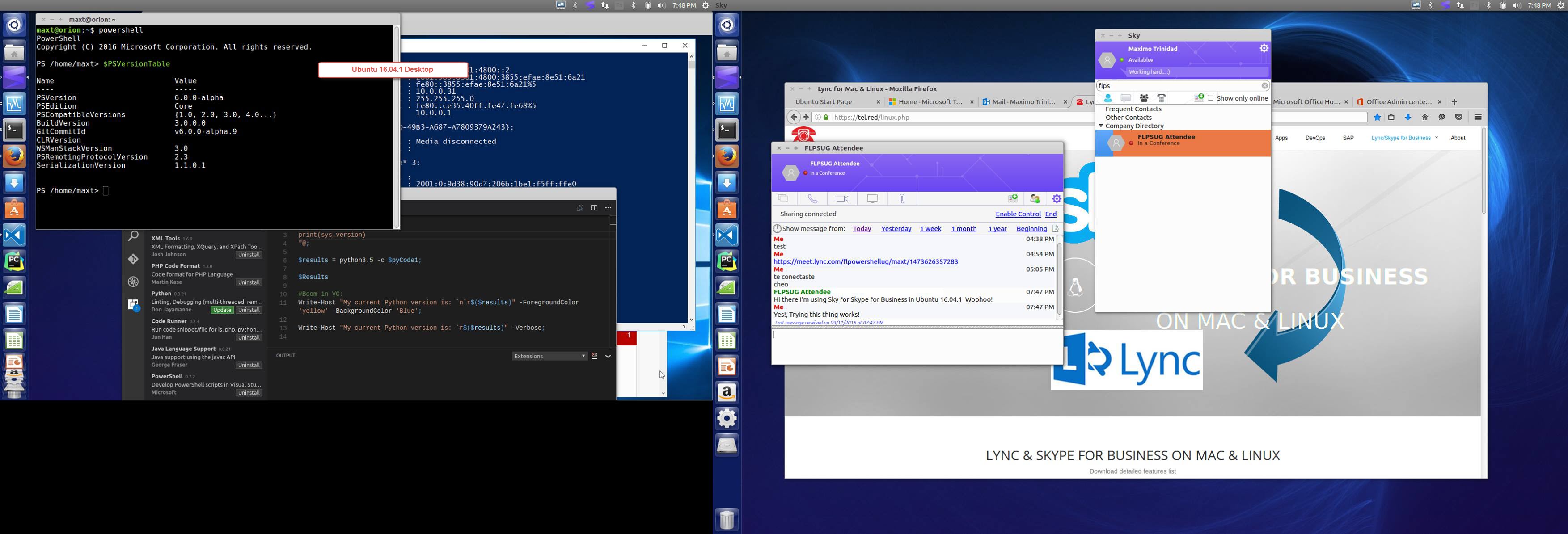Expand Lync/Skype for Business menu arrow
1568x534 pixels.
[x=1437, y=138]
